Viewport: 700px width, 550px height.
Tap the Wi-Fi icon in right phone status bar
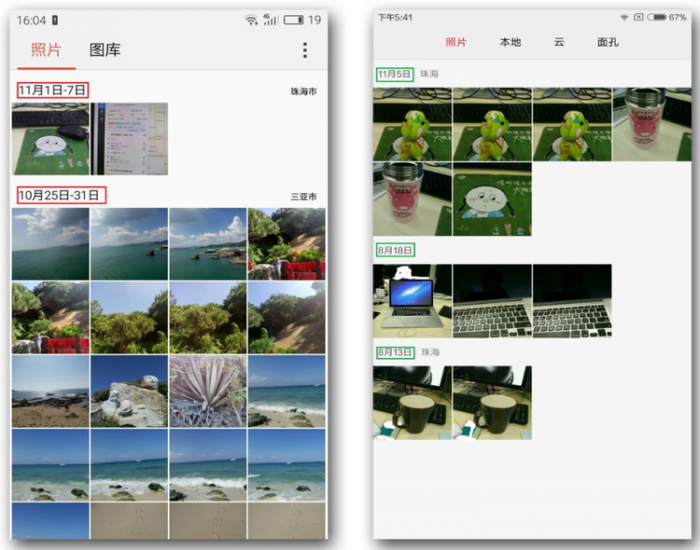pos(624,17)
